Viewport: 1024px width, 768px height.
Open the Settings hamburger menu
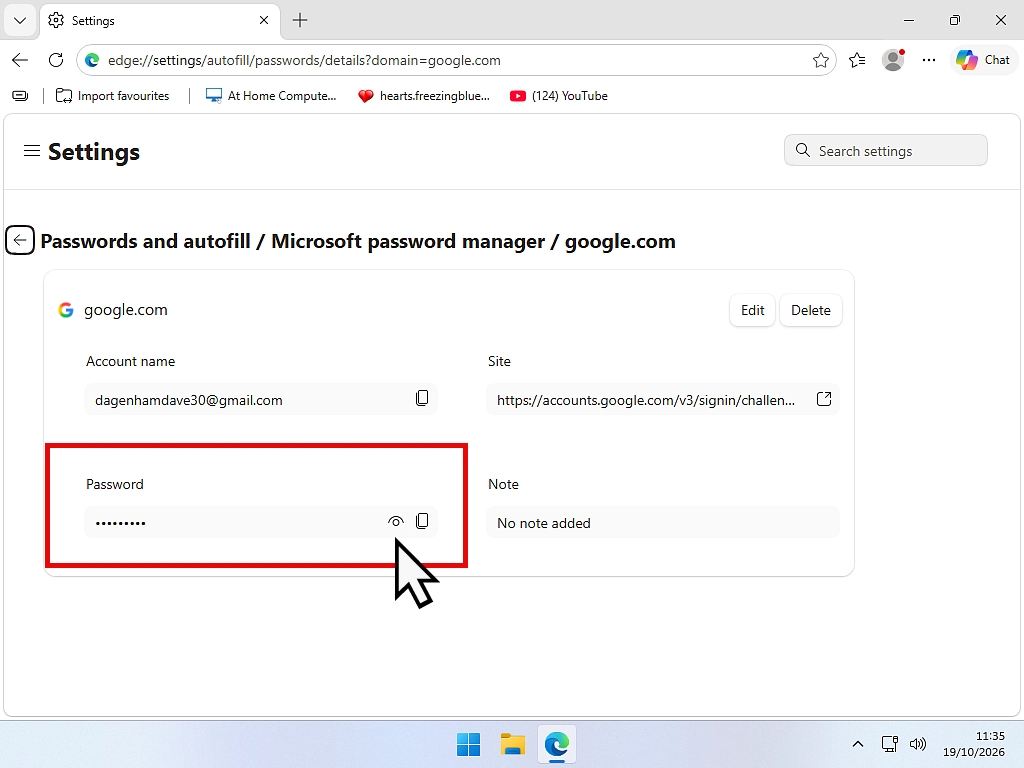31,151
